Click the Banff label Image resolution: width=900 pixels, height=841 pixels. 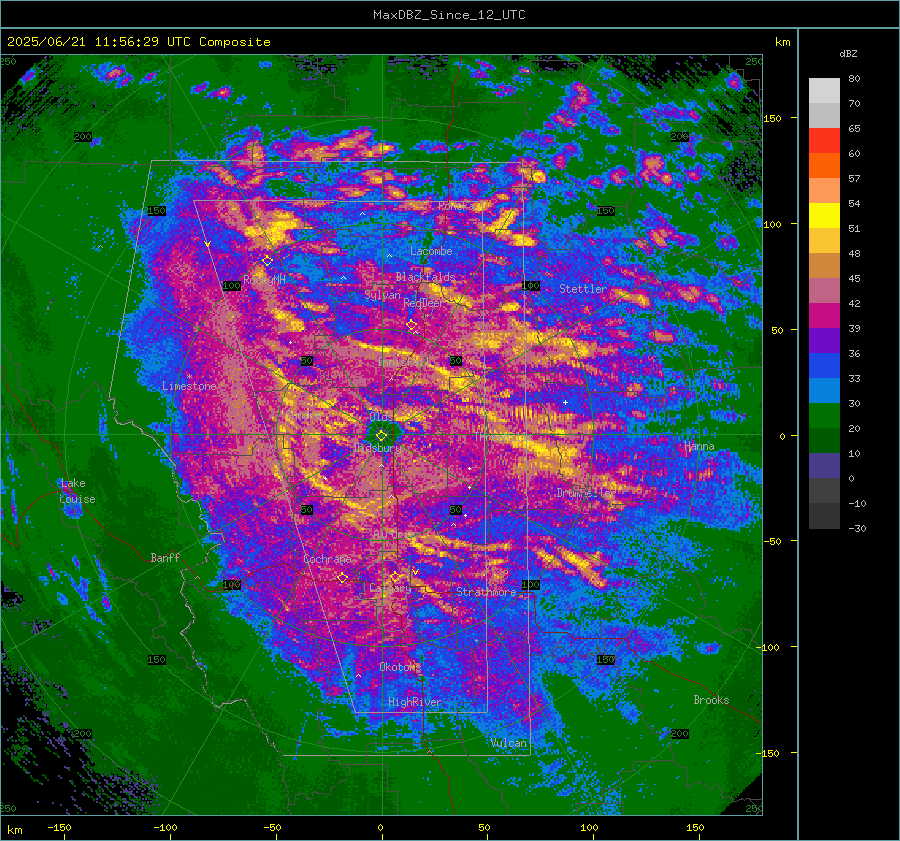coord(165,557)
